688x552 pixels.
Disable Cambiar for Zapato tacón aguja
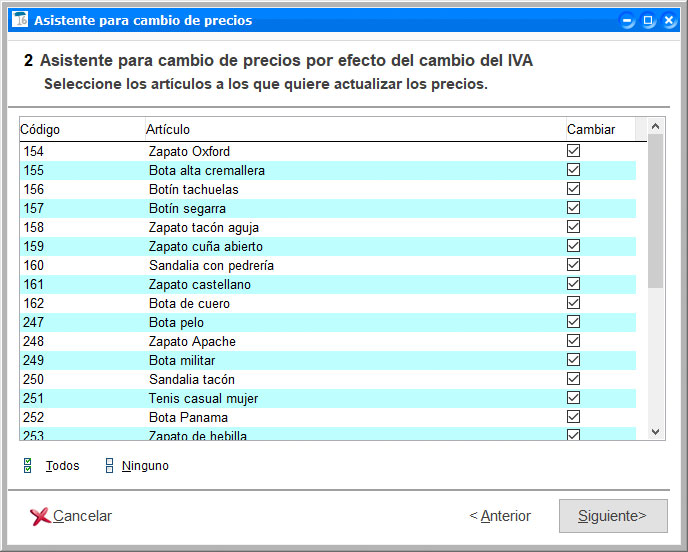click(573, 226)
